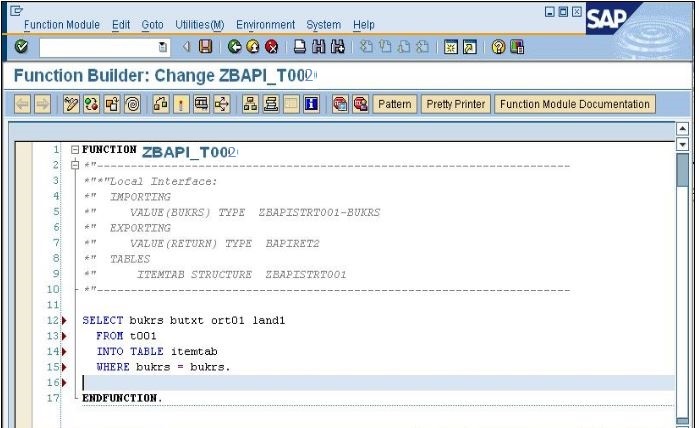Open the SAP window menu icon at top-left

pyautogui.click(x=16, y=10)
